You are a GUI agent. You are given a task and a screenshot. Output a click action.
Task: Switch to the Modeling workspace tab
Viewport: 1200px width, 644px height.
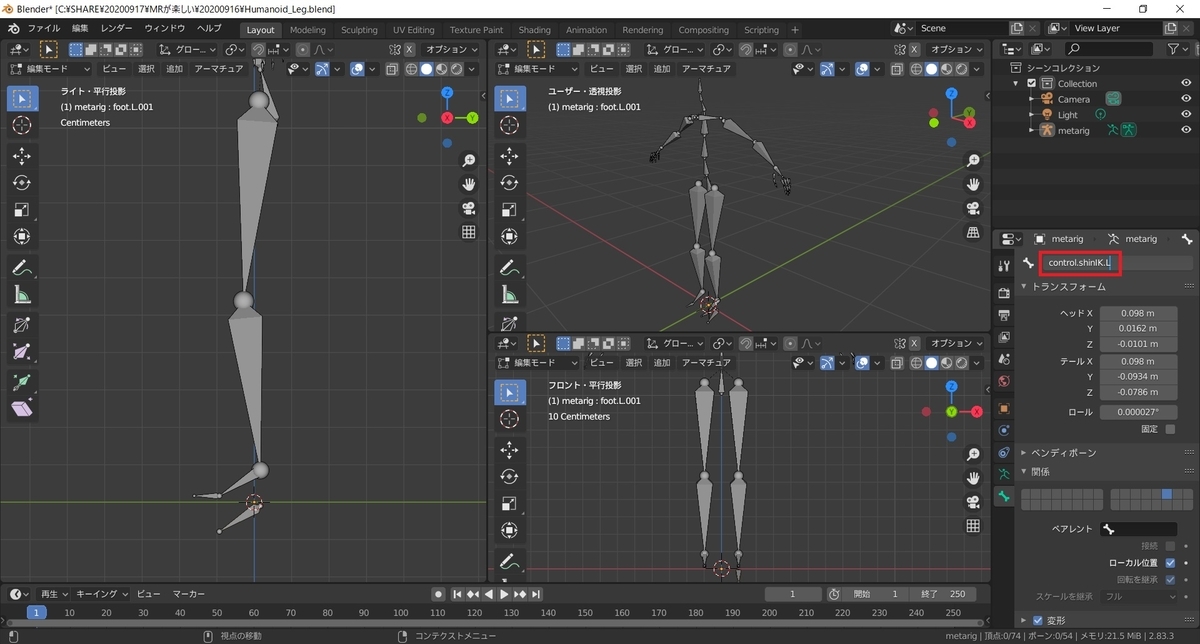click(x=307, y=29)
